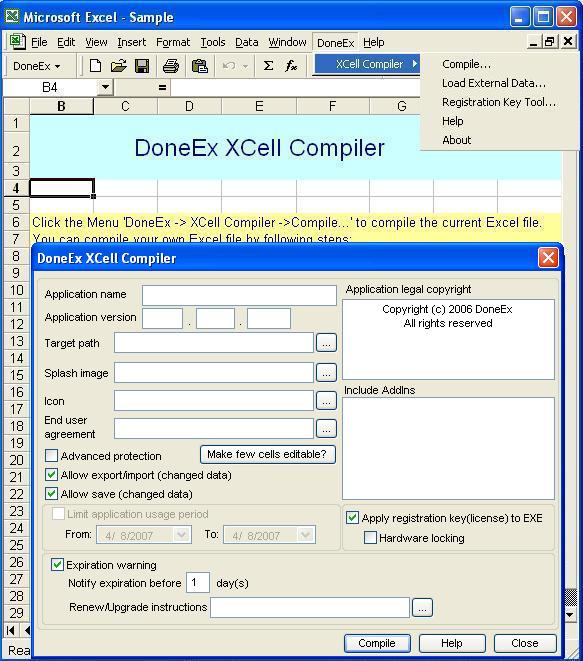Image resolution: width=583 pixels, height=661 pixels.
Task: Click the Print toolbar icon
Action: point(171,66)
